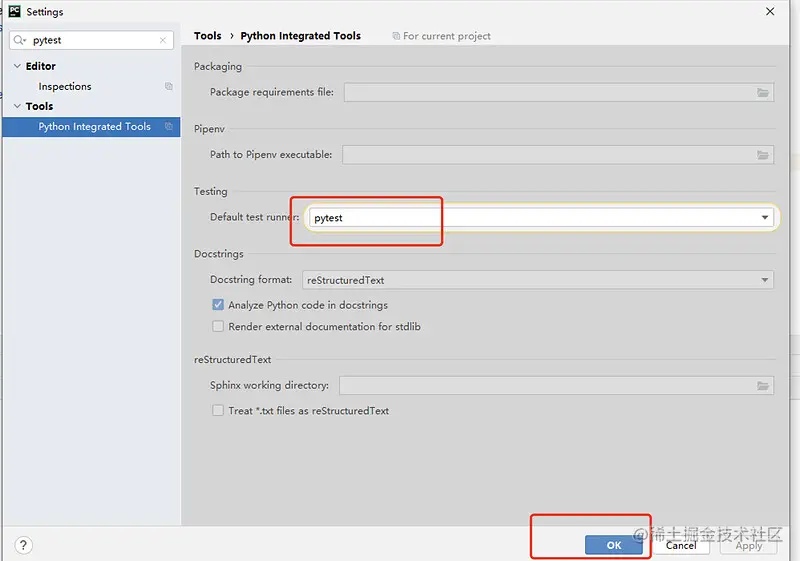Screen dimensions: 800x561
Task: Click the Sphinx working directory field
Action: (x=557, y=386)
